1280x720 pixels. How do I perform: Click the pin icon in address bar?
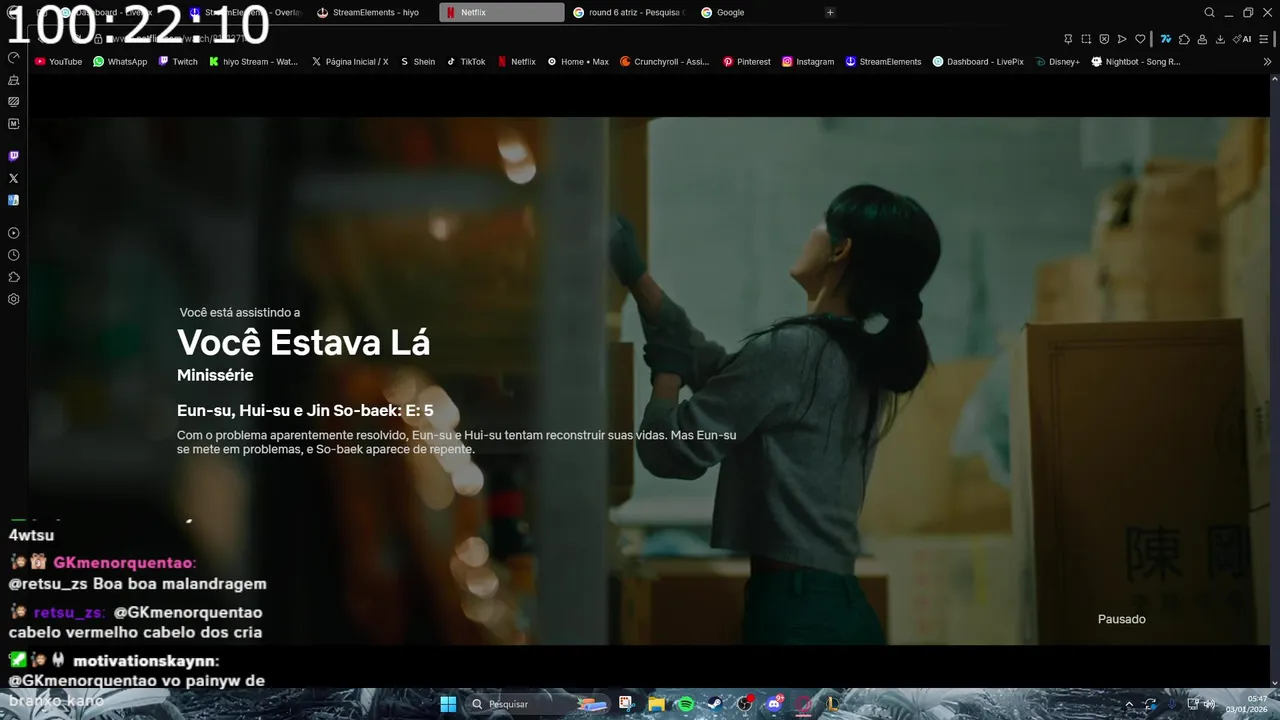(1068, 39)
